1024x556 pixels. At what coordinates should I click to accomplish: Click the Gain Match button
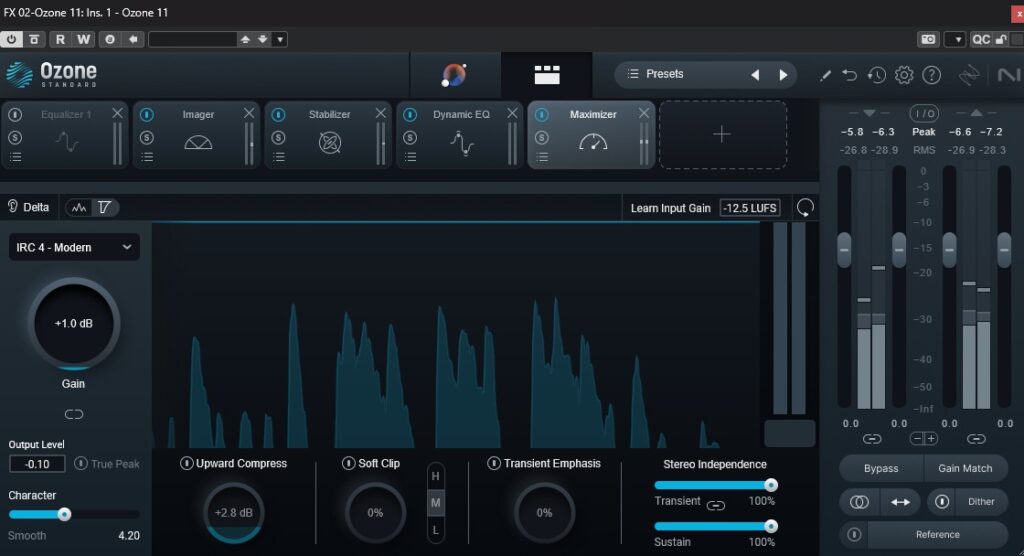click(965, 468)
